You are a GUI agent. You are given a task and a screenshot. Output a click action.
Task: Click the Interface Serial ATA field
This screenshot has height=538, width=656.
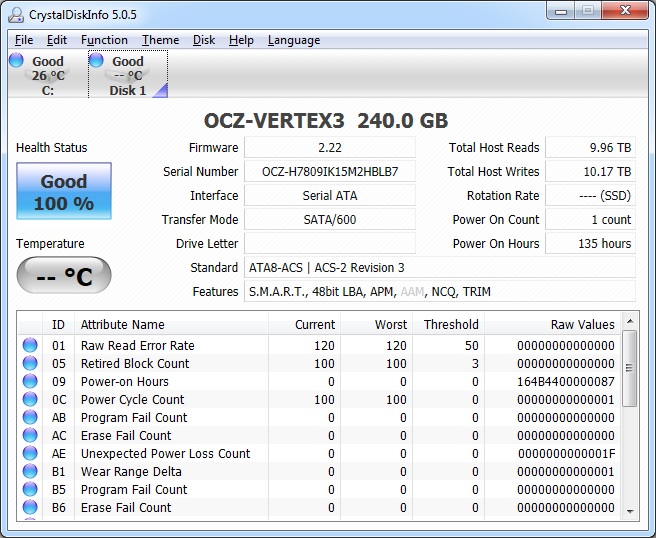(330, 195)
